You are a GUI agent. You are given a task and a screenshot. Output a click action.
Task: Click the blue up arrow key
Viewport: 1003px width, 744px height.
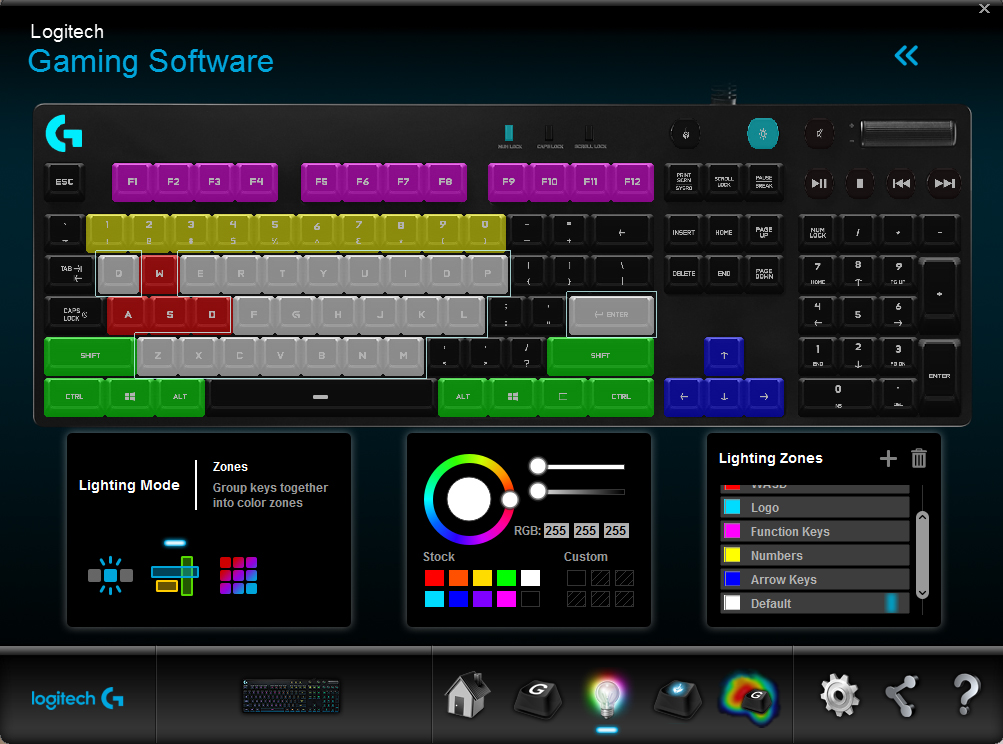723,356
